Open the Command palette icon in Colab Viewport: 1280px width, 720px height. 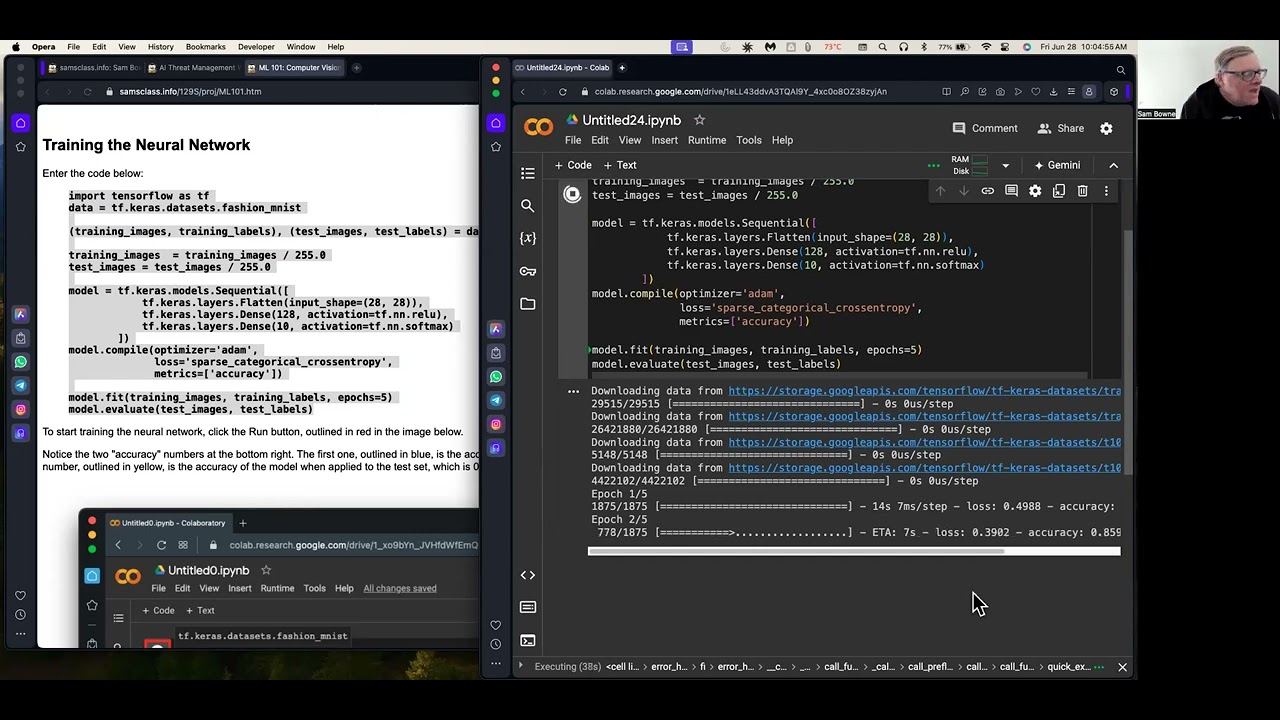528,607
